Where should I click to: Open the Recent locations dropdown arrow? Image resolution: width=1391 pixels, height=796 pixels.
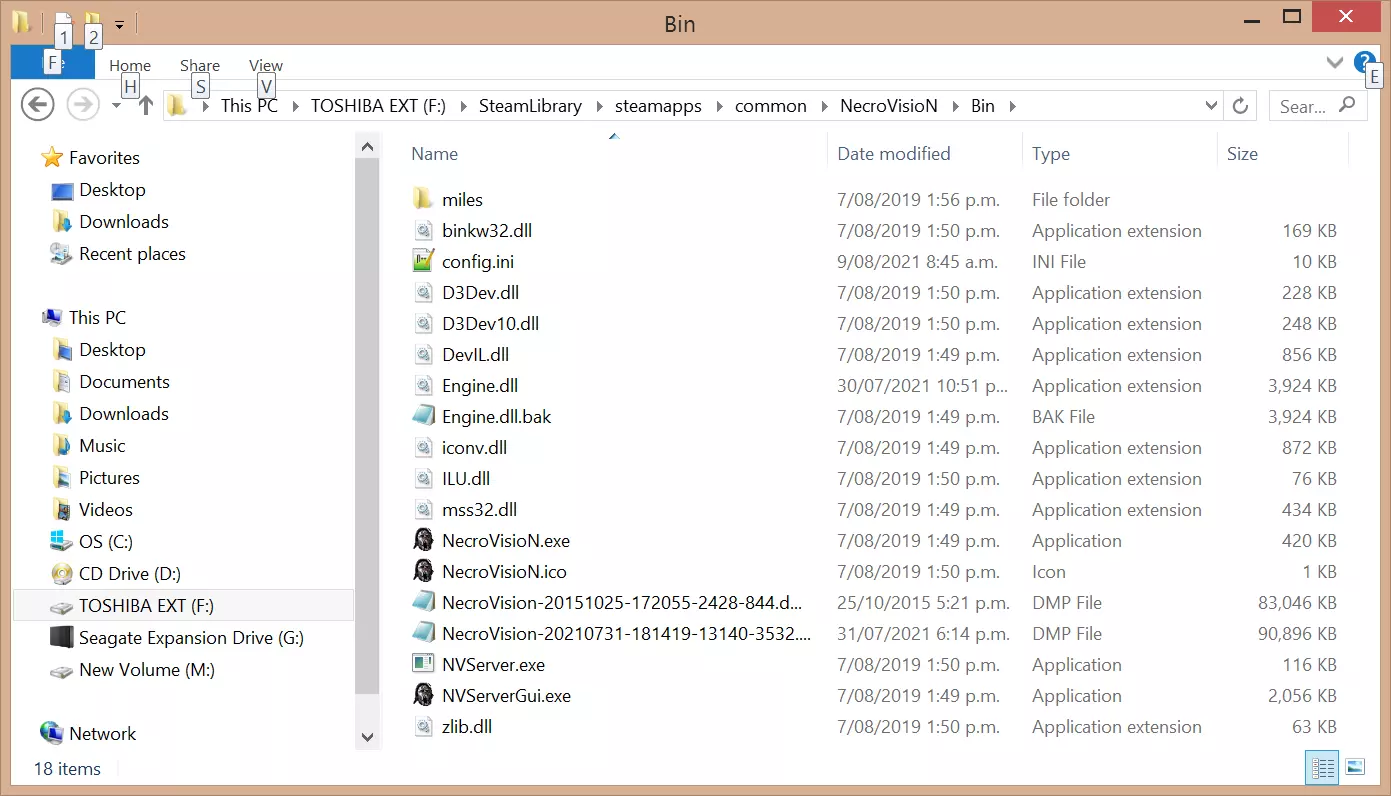pos(116,105)
